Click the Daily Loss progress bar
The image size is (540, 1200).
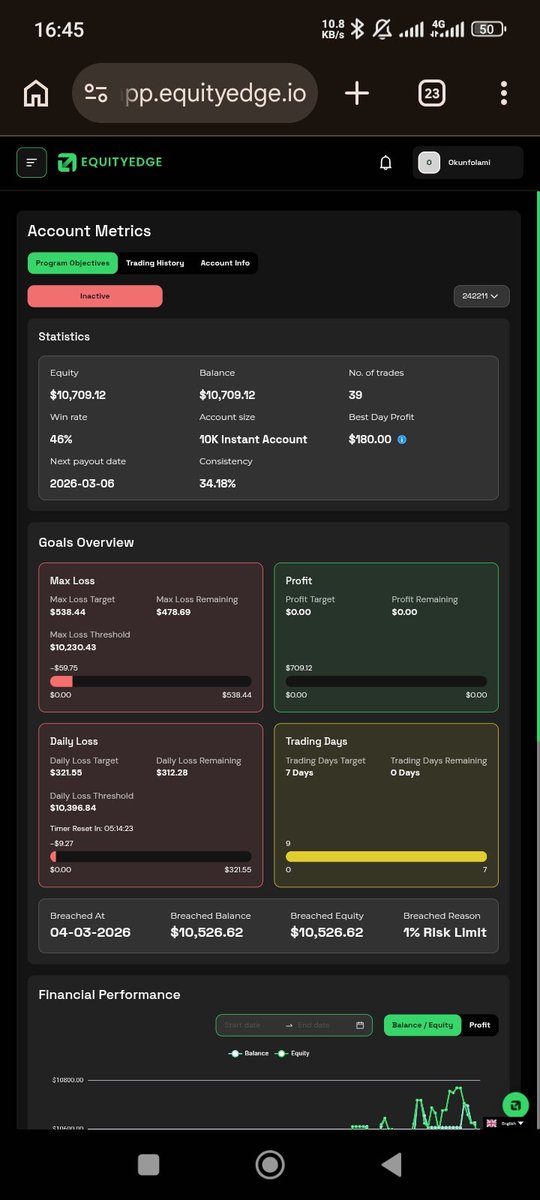(151, 857)
